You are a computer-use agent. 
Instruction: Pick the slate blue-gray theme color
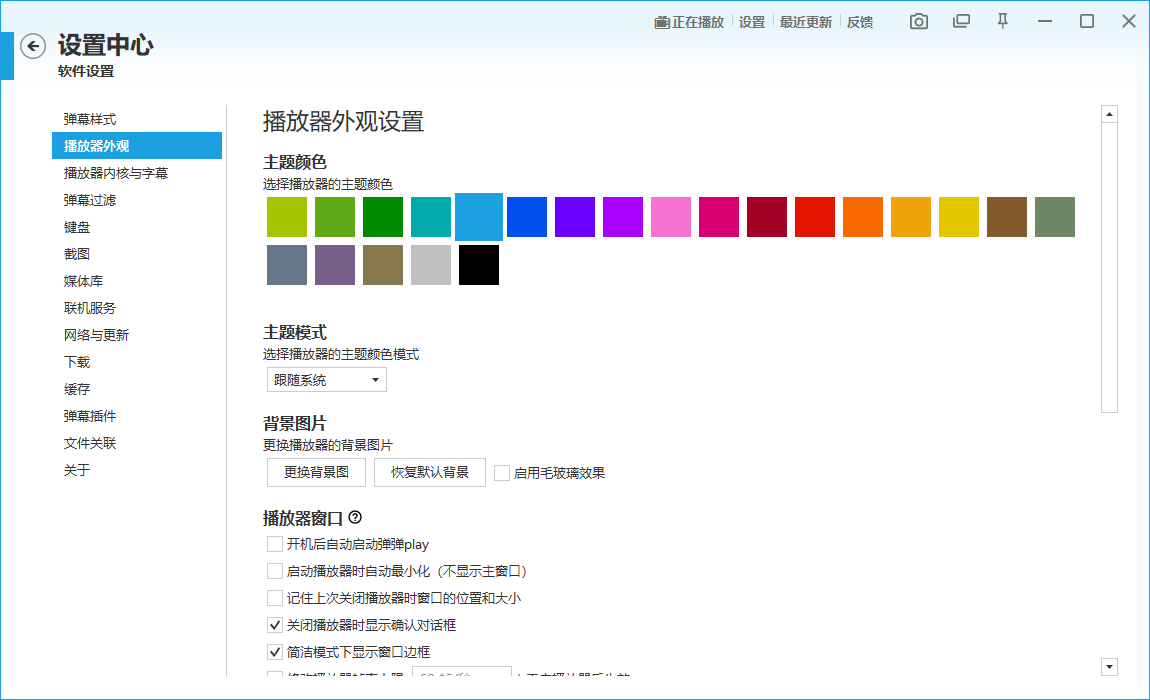tap(287, 265)
